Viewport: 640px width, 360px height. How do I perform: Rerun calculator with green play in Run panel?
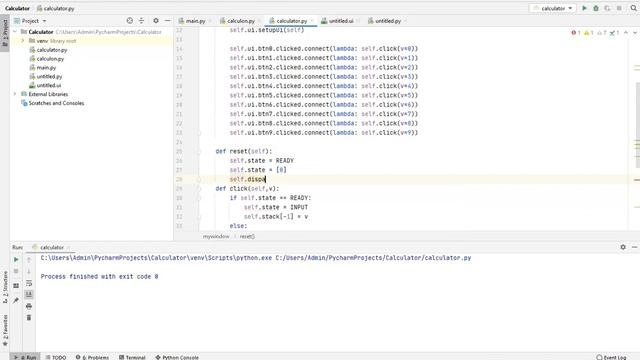coord(16,260)
